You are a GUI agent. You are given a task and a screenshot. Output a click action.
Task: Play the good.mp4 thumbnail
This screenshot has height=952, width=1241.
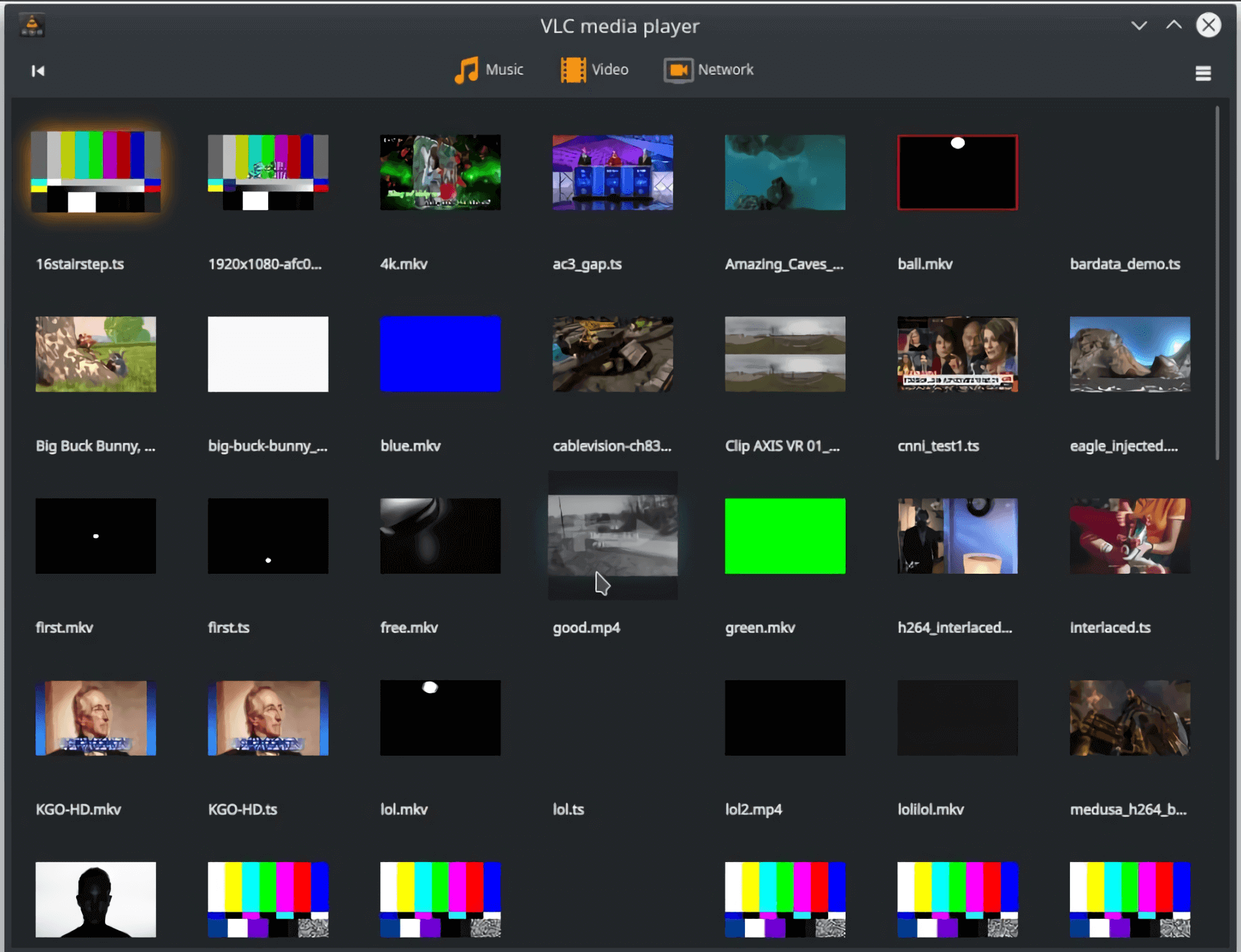point(613,536)
